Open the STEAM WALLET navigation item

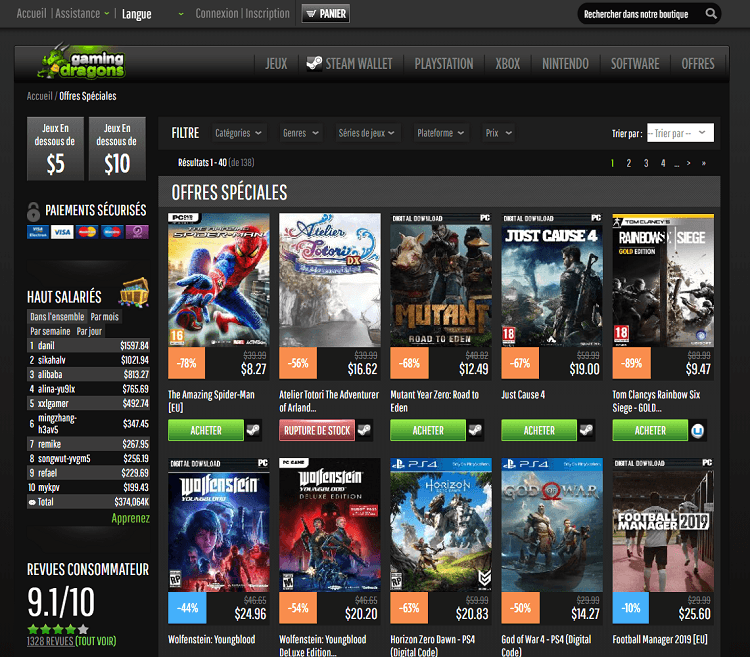pos(350,64)
